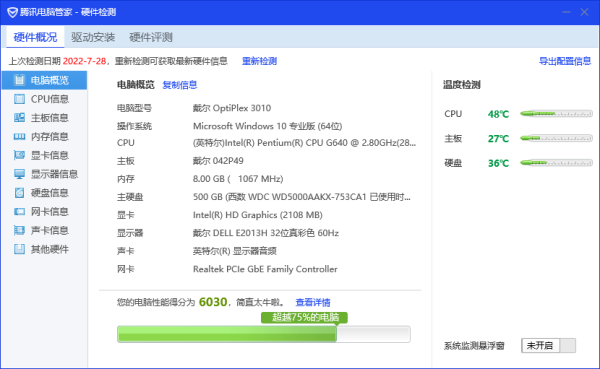Click the 2022-7-28 last detection date
This screenshot has height=369, width=600.
point(84,61)
